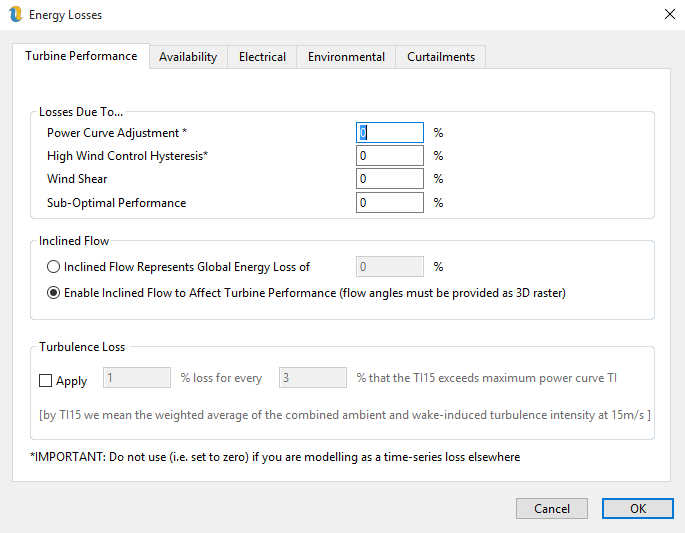Go to the Environmental tab
The image size is (685, 533).
[346, 57]
